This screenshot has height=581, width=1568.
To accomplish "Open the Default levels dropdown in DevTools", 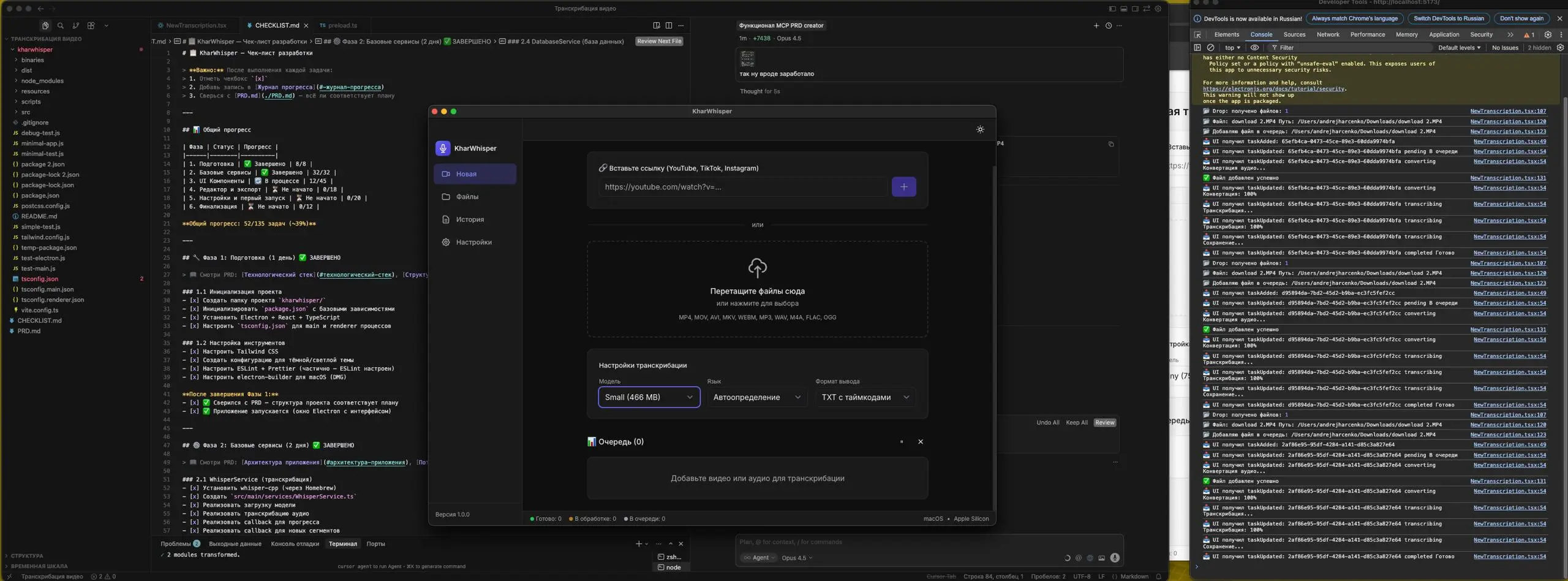I will [x=1459, y=48].
